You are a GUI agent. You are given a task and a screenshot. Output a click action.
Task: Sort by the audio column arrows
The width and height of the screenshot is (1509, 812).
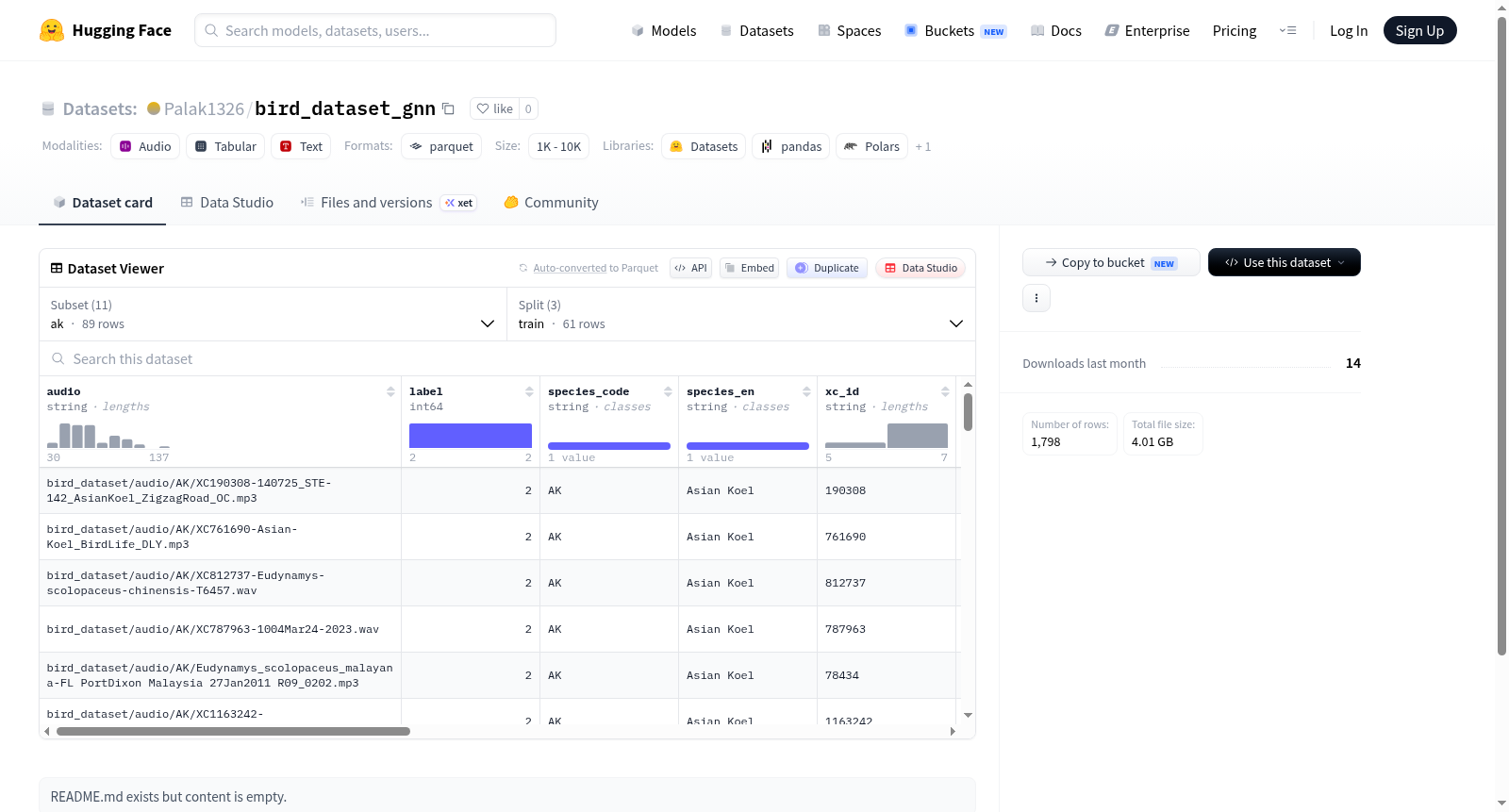tap(390, 391)
